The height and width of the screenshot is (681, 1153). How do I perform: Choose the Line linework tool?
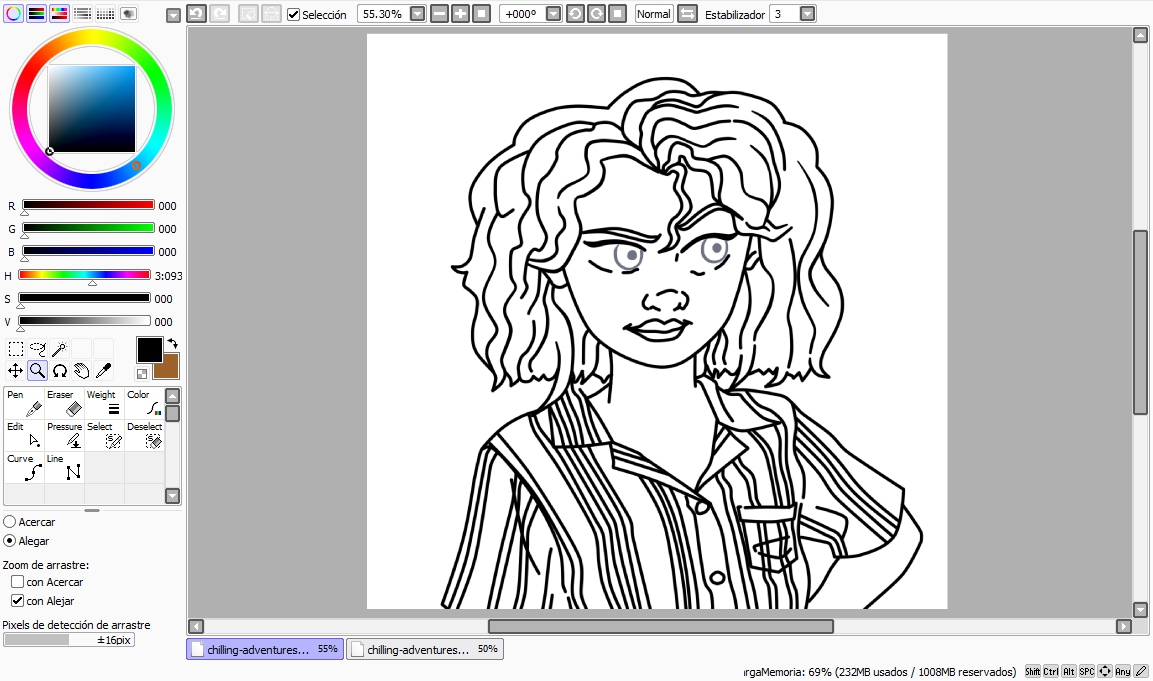click(65, 467)
